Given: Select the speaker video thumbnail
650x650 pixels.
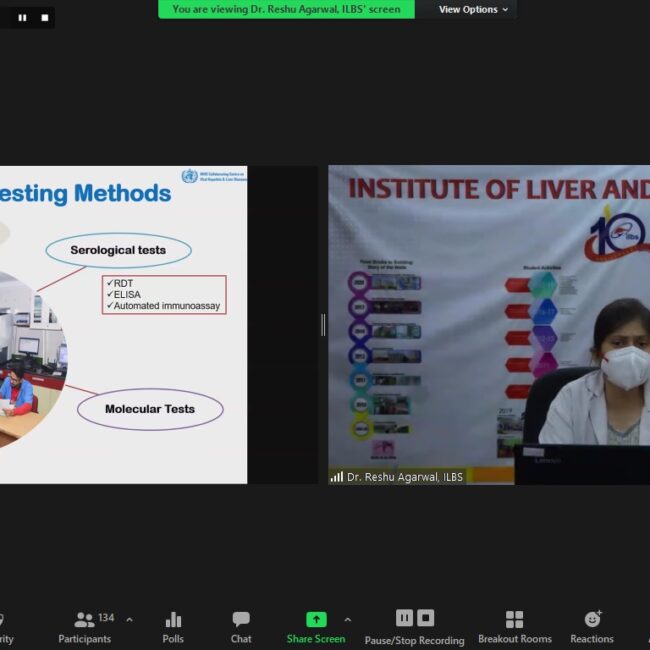Looking at the screenshot, I should (489, 324).
